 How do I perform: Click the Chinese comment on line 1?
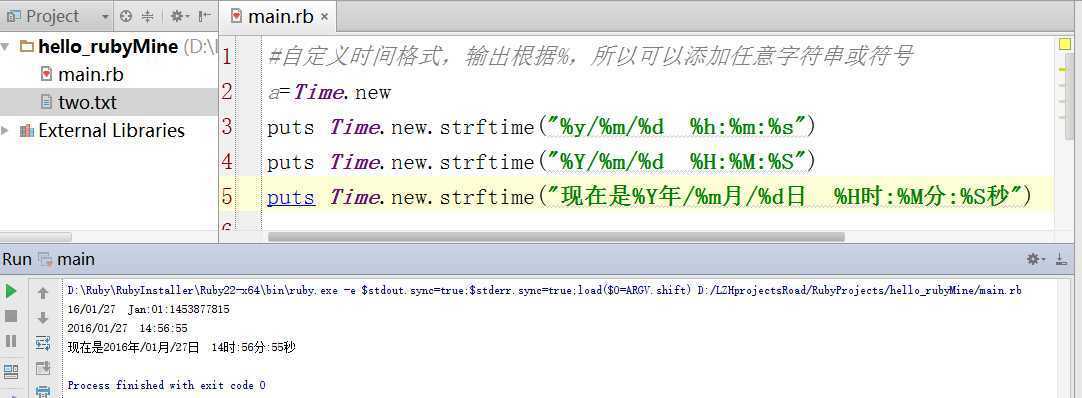(x=591, y=56)
